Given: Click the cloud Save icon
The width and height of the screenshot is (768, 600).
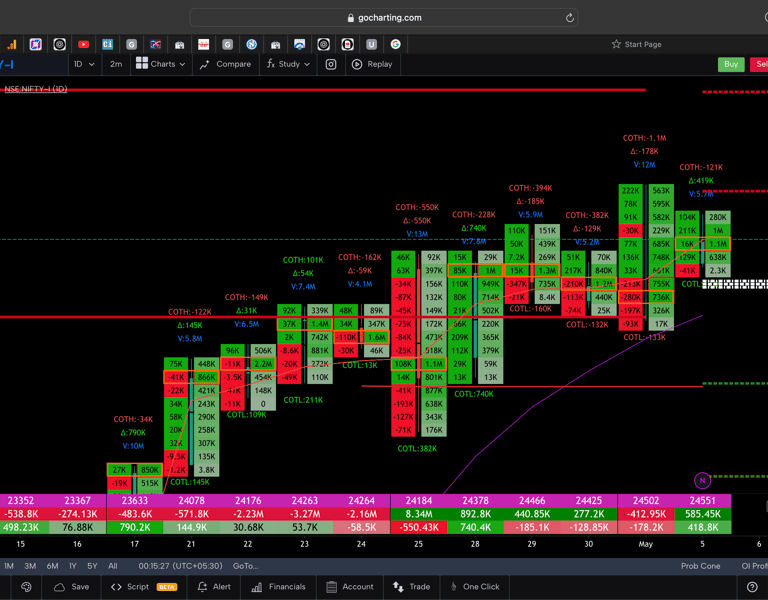Looking at the screenshot, I should point(59,587).
